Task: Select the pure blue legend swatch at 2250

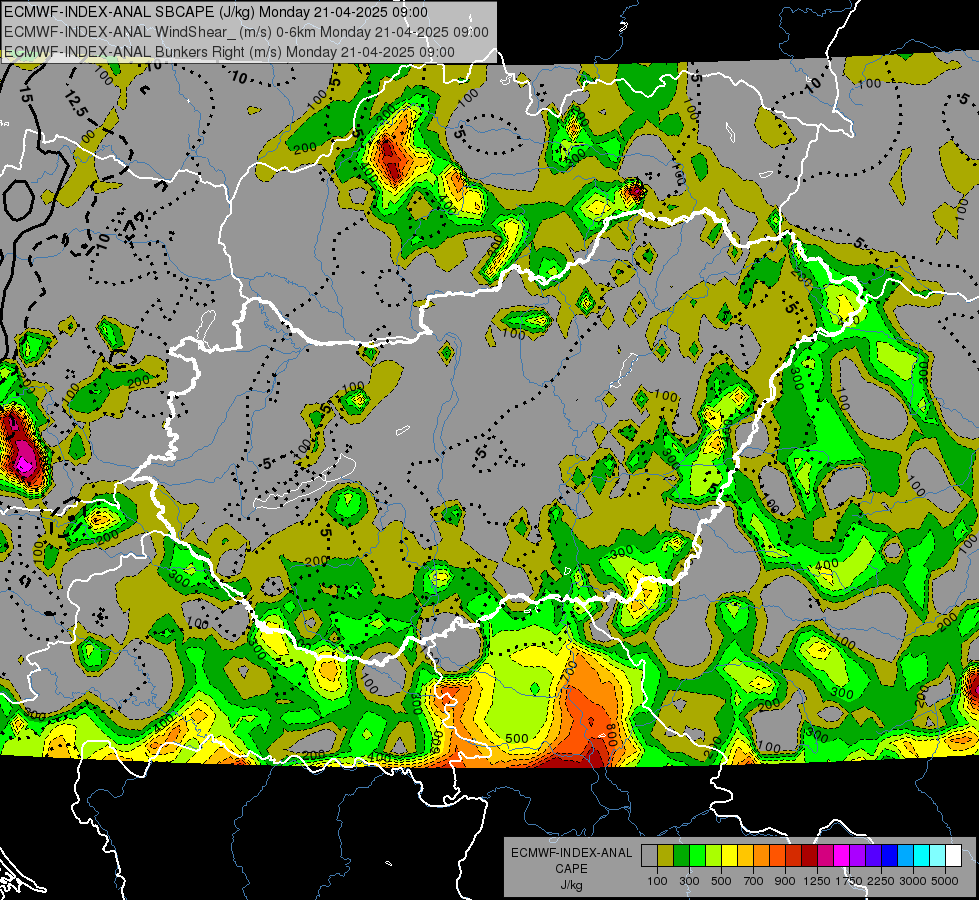Action: 890,856
